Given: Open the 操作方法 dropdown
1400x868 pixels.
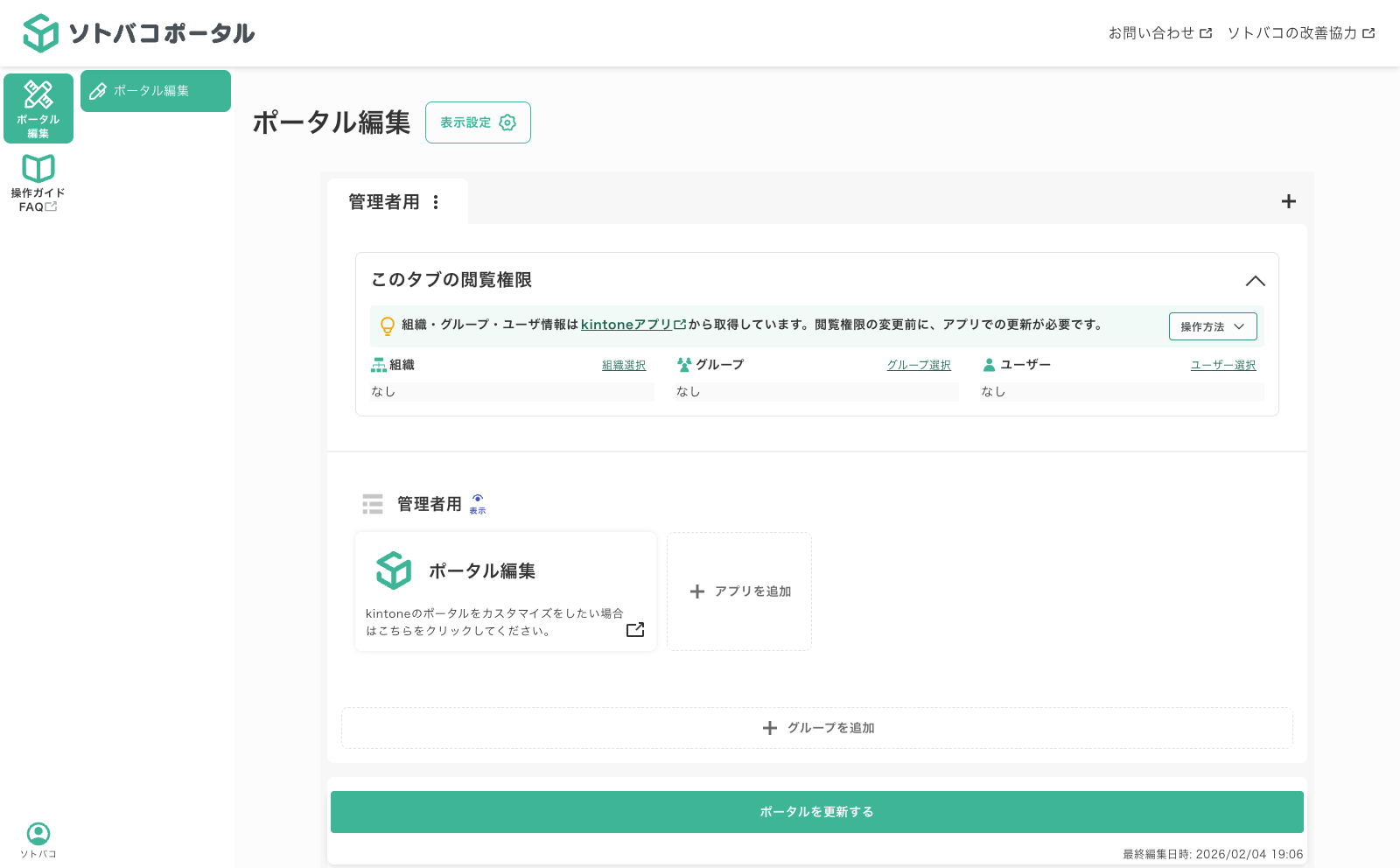Looking at the screenshot, I should [x=1212, y=325].
